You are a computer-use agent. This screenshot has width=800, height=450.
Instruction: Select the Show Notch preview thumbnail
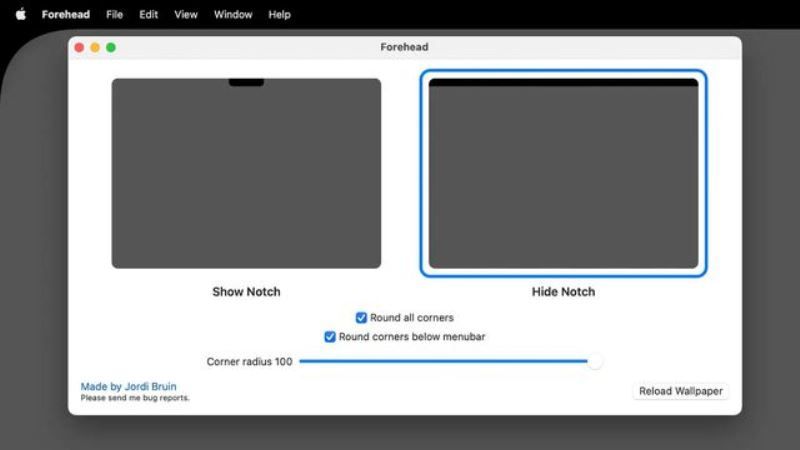coord(246,173)
